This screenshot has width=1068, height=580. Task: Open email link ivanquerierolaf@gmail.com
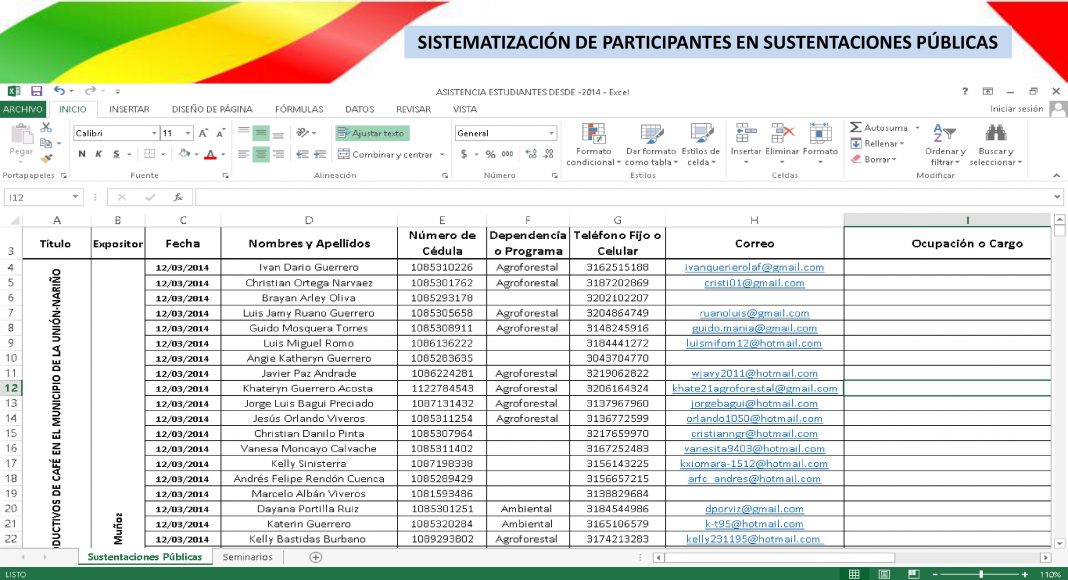[754, 268]
